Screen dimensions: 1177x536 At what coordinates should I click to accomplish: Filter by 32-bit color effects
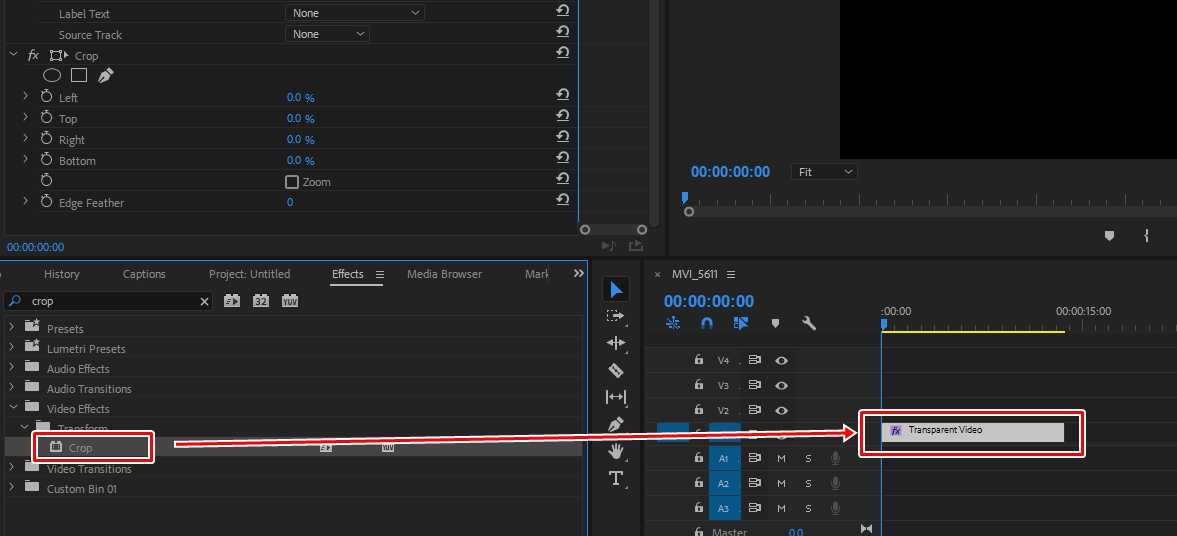point(260,301)
